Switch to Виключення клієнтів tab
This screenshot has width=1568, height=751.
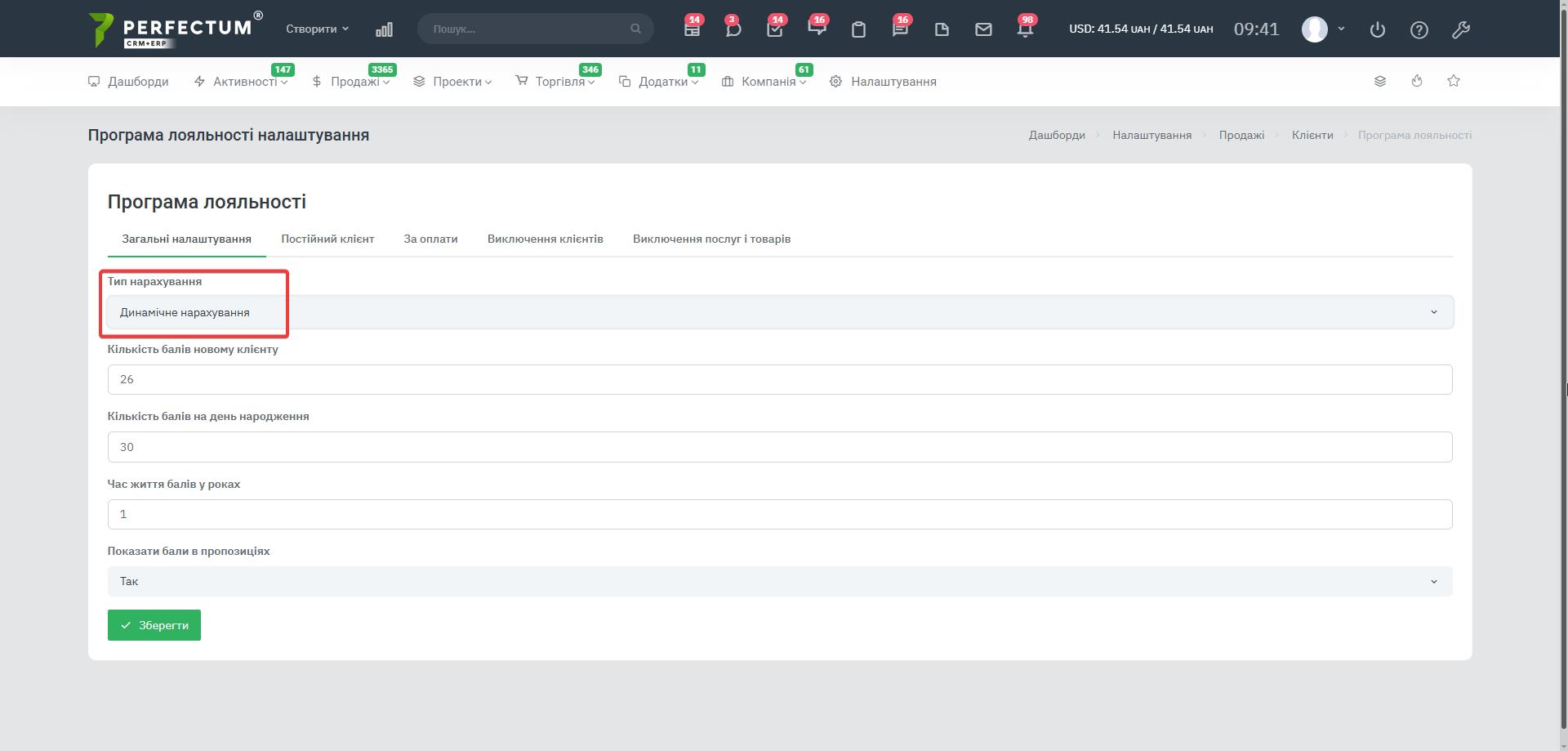(545, 239)
